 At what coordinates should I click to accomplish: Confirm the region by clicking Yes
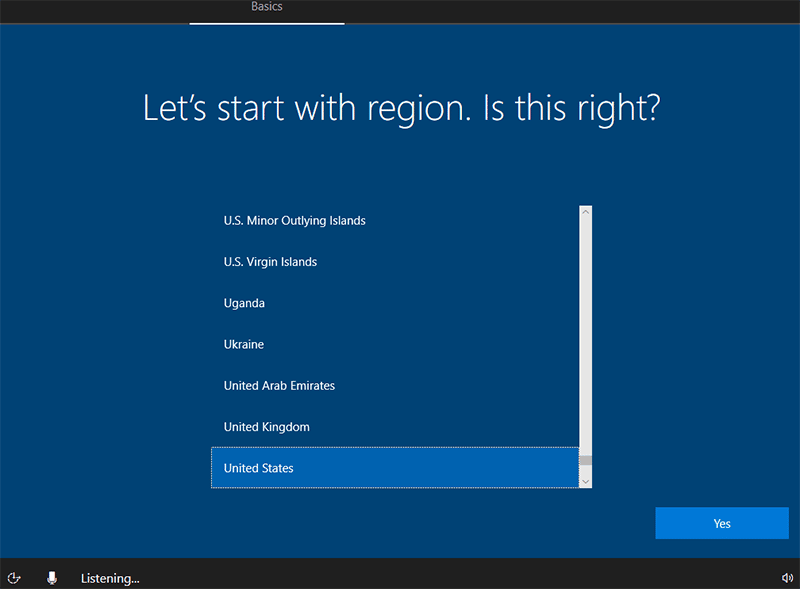point(722,523)
